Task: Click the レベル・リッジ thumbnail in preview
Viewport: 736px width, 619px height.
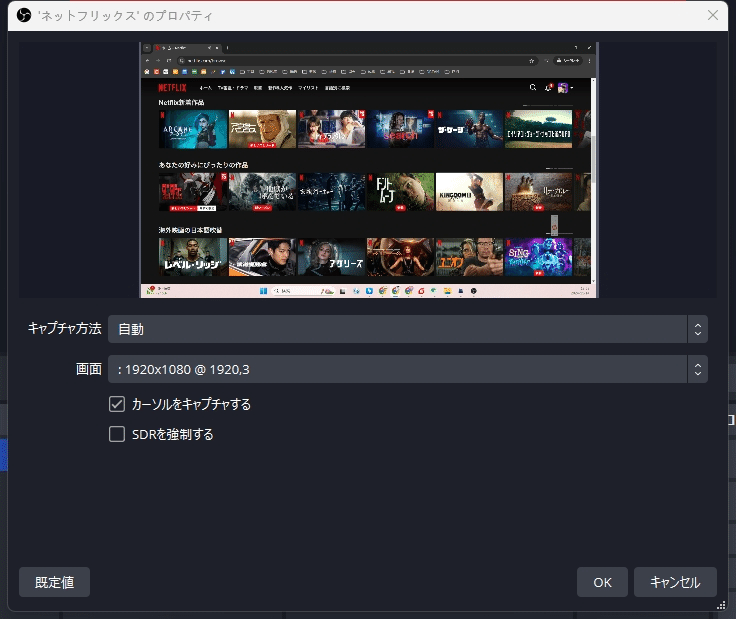Action: [193, 257]
